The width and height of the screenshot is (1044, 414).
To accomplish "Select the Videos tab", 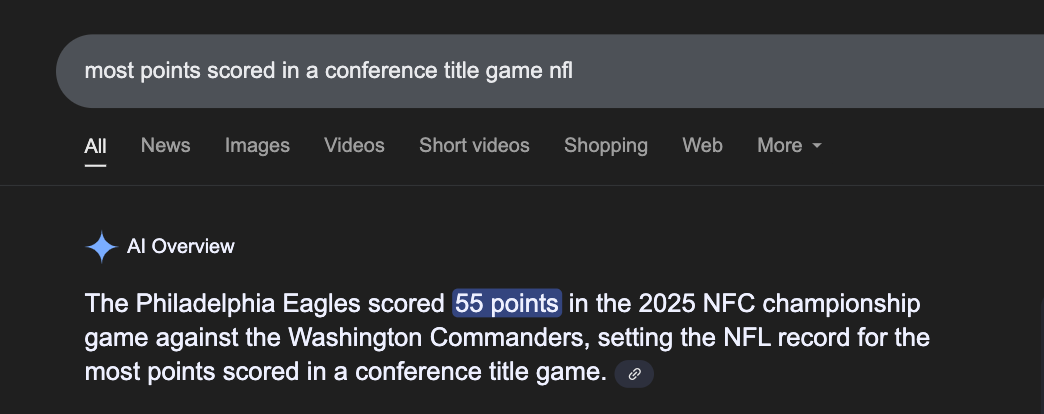I will pos(354,146).
